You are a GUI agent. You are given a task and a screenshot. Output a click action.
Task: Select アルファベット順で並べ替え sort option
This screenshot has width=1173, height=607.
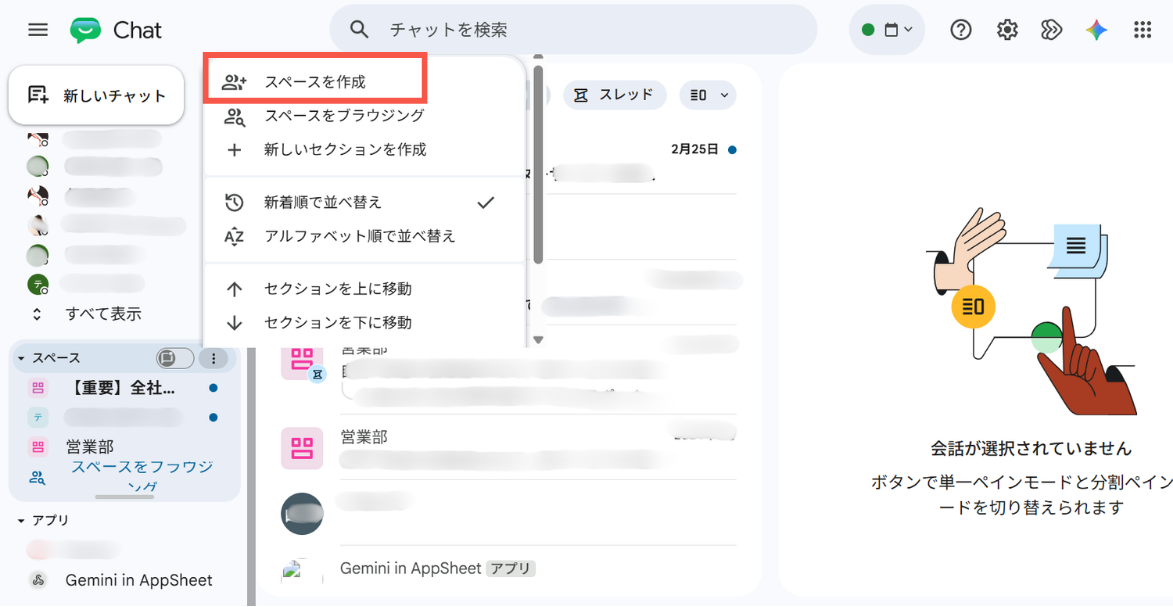pos(361,237)
